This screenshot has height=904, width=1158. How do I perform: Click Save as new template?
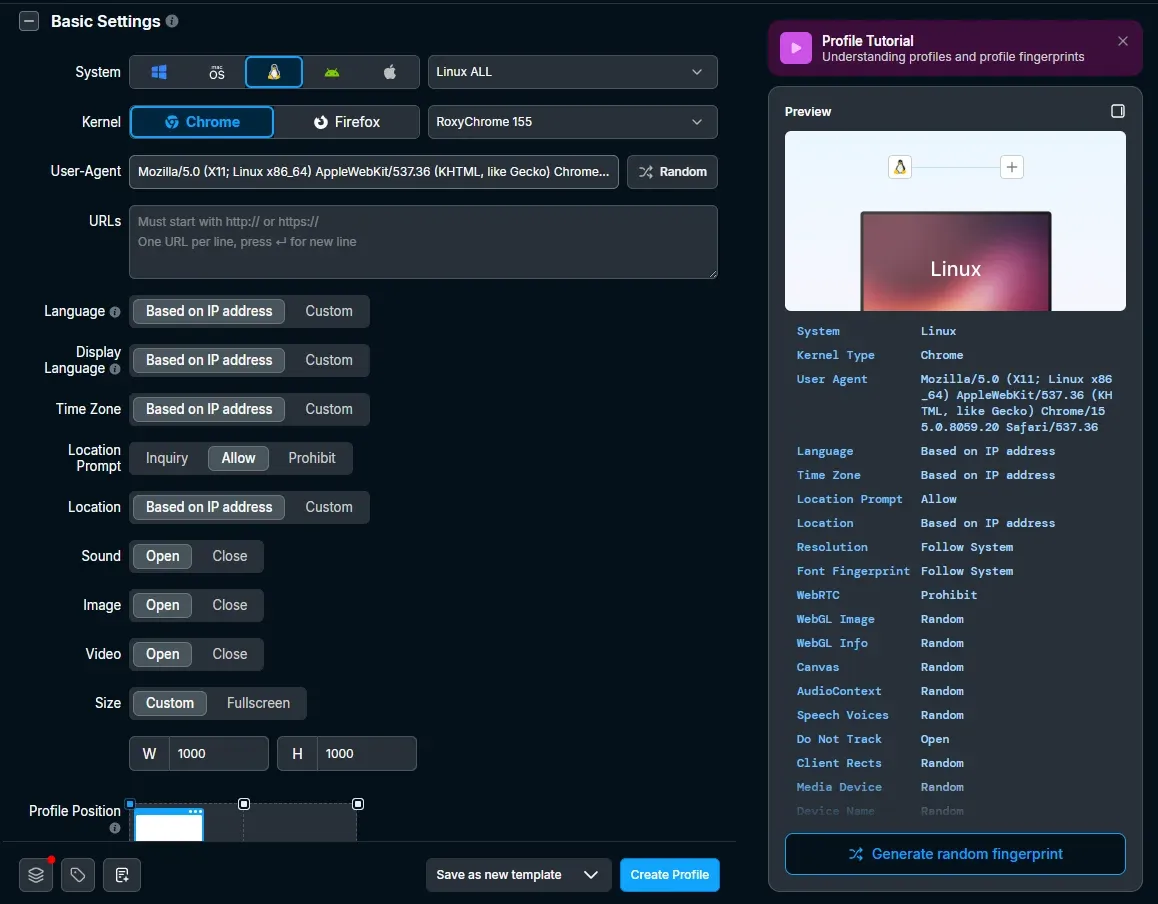(x=499, y=875)
